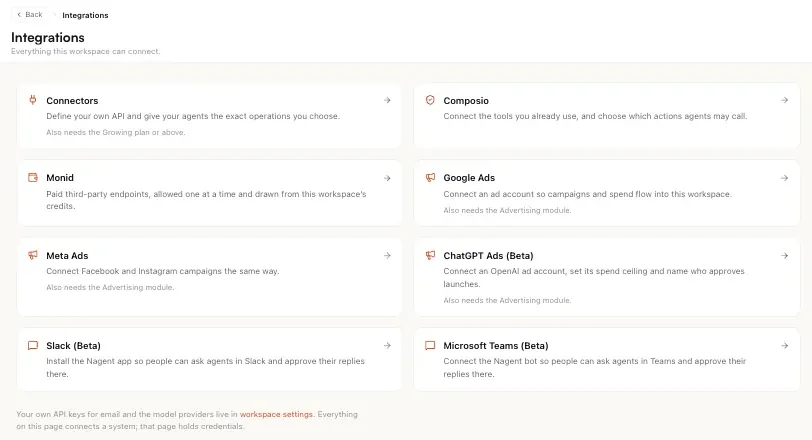The image size is (812, 440).
Task: Select the Microsoft Teams (Beta) title
Action: (x=496, y=346)
